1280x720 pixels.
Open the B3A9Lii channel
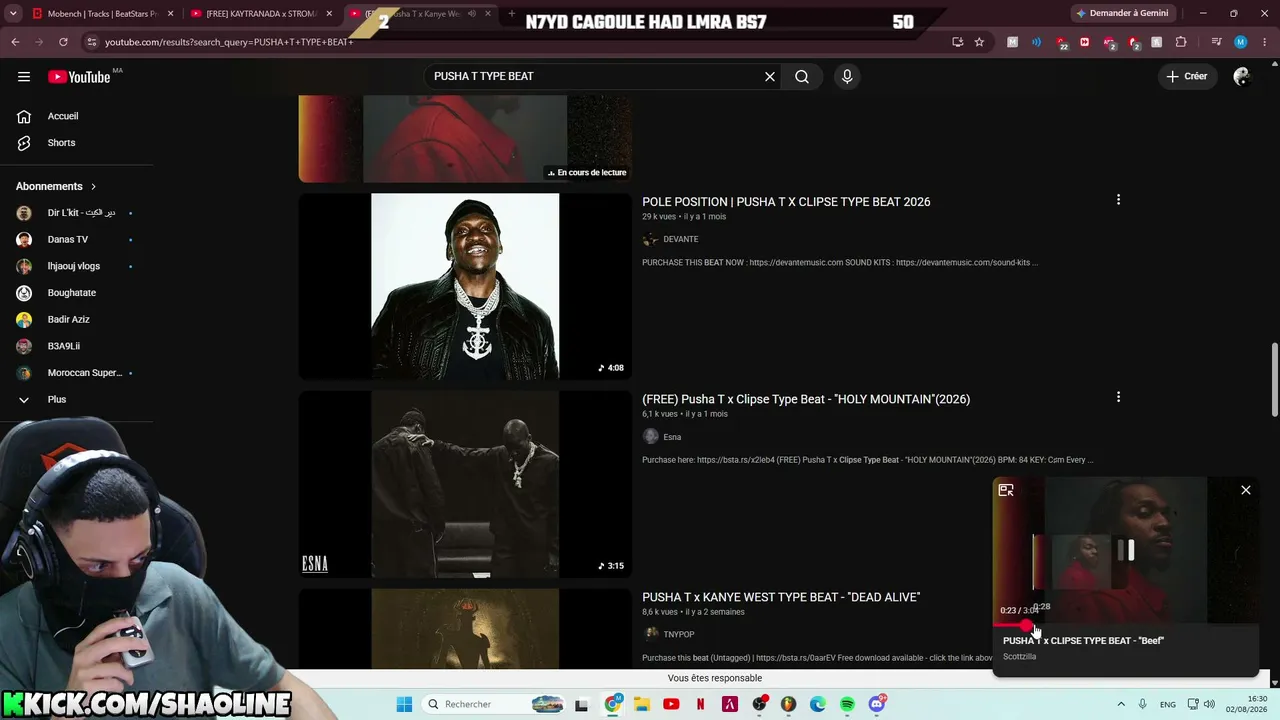(x=77, y=346)
